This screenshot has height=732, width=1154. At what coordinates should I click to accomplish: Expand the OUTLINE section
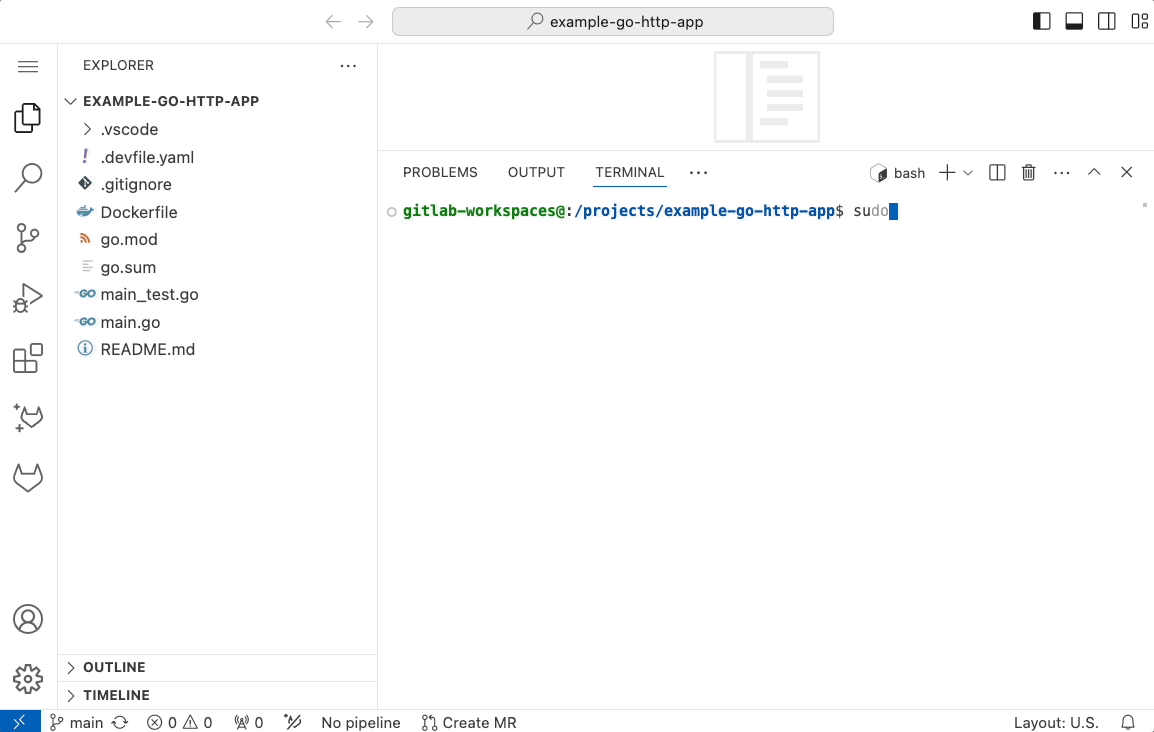[x=114, y=667]
